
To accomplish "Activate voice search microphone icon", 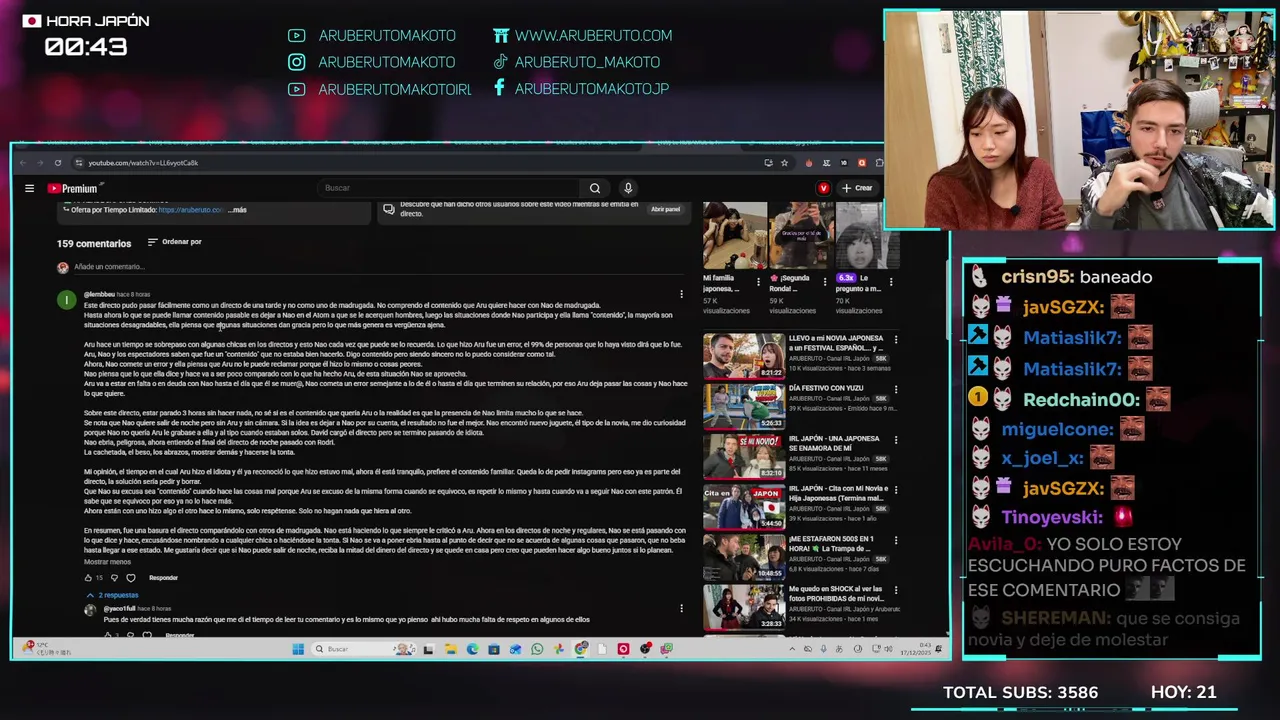I will [x=628, y=188].
